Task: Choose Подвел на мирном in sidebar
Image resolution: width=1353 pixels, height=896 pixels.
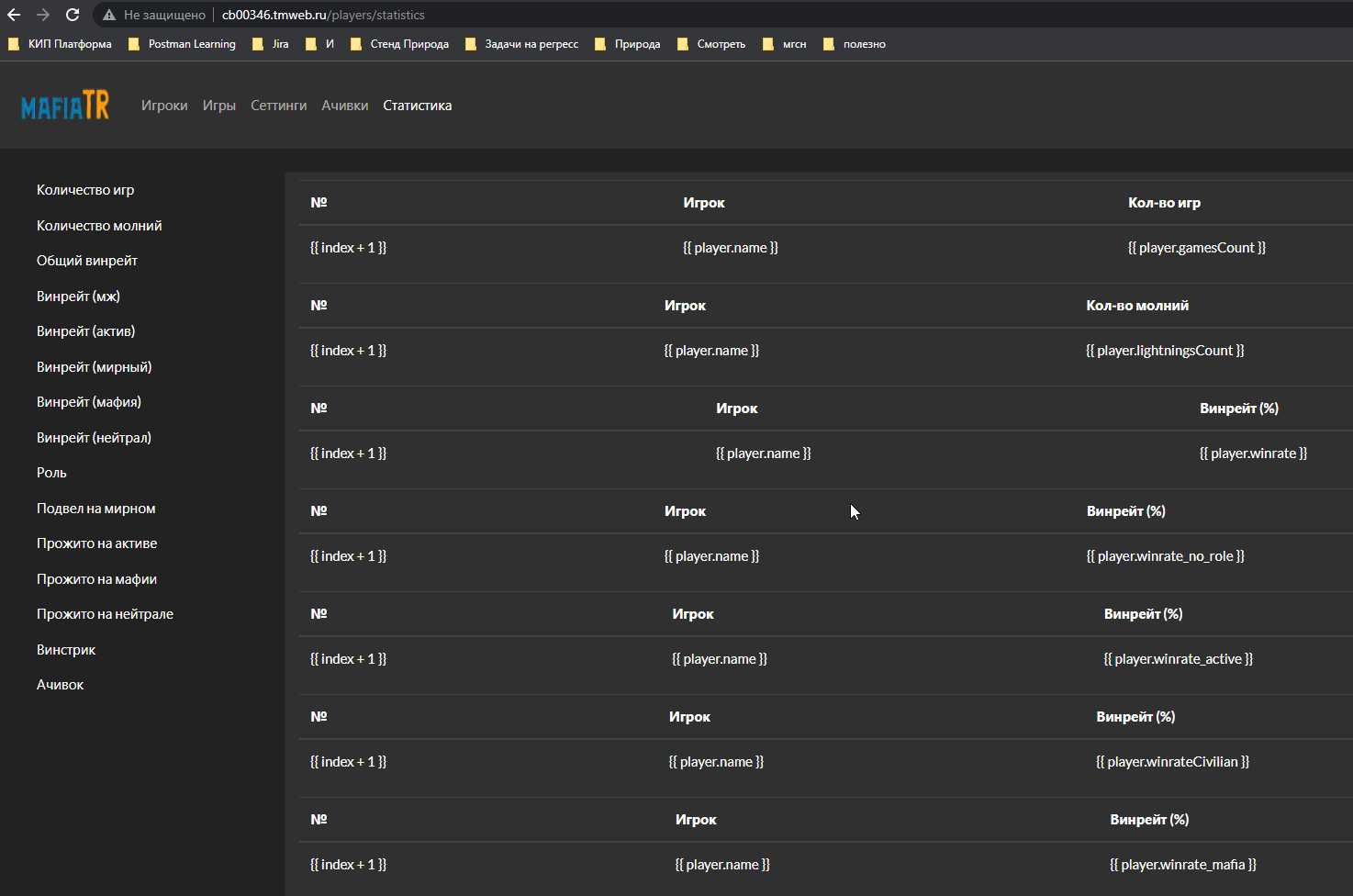Action: (x=95, y=509)
